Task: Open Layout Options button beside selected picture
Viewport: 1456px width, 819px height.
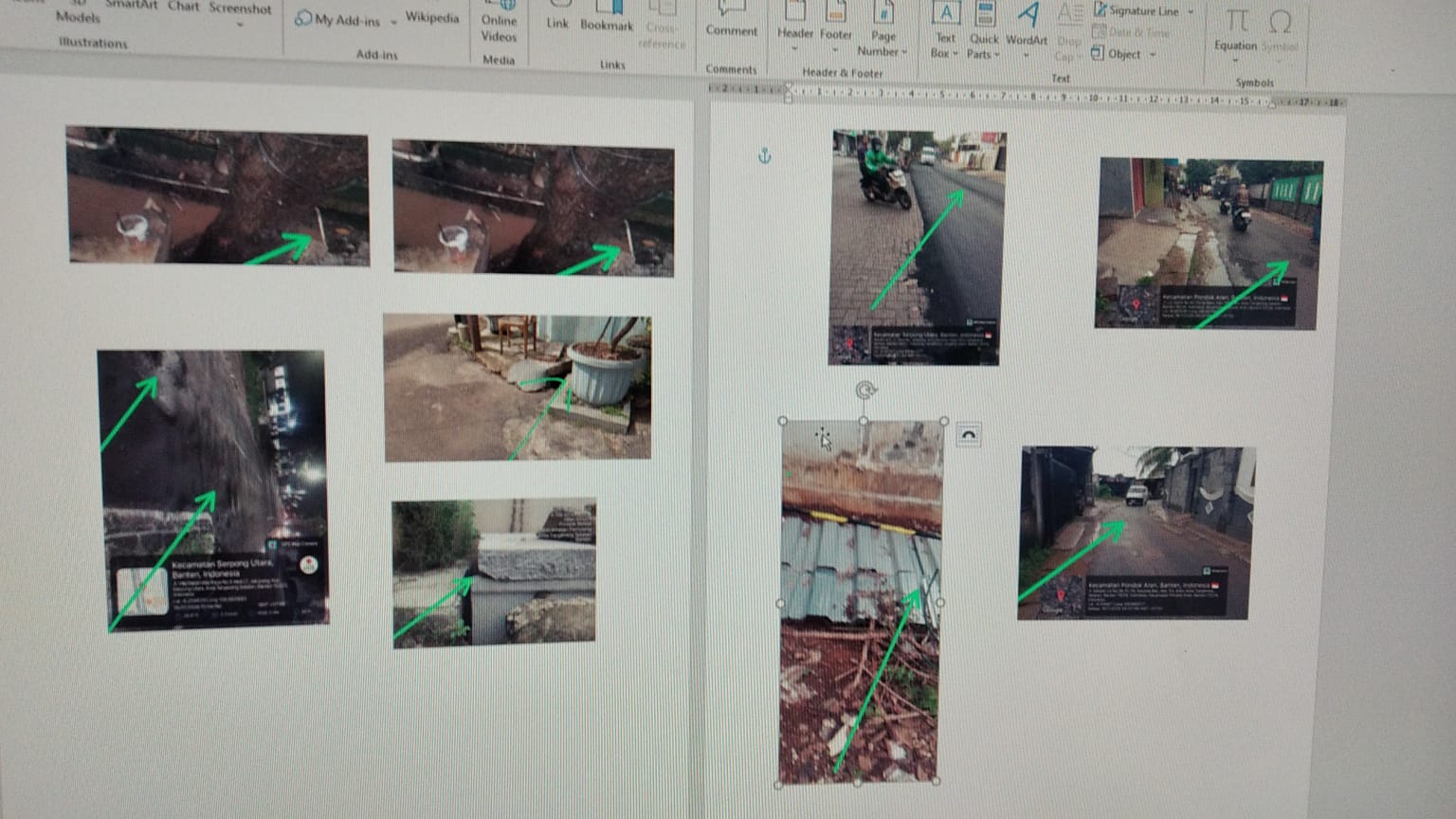Action: [968, 435]
